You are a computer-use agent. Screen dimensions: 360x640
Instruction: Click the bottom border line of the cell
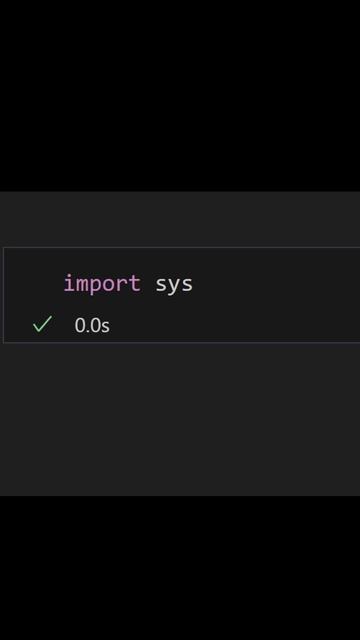point(182,343)
